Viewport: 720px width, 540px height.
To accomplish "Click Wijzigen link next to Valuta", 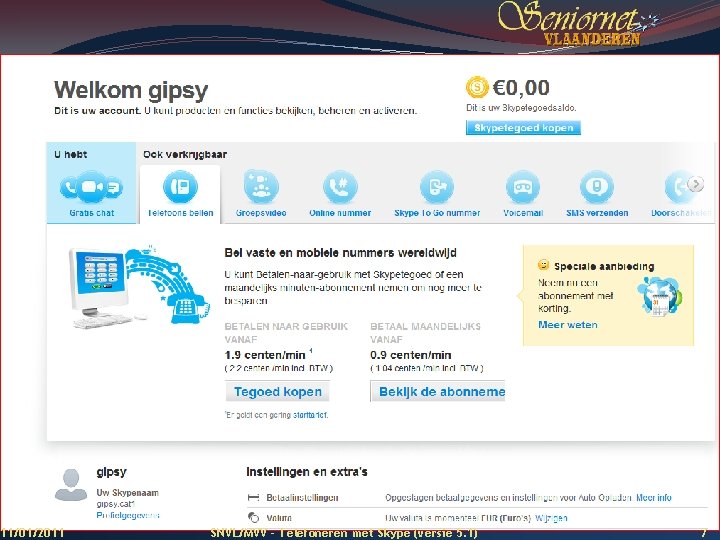I will pyautogui.click(x=551, y=518).
